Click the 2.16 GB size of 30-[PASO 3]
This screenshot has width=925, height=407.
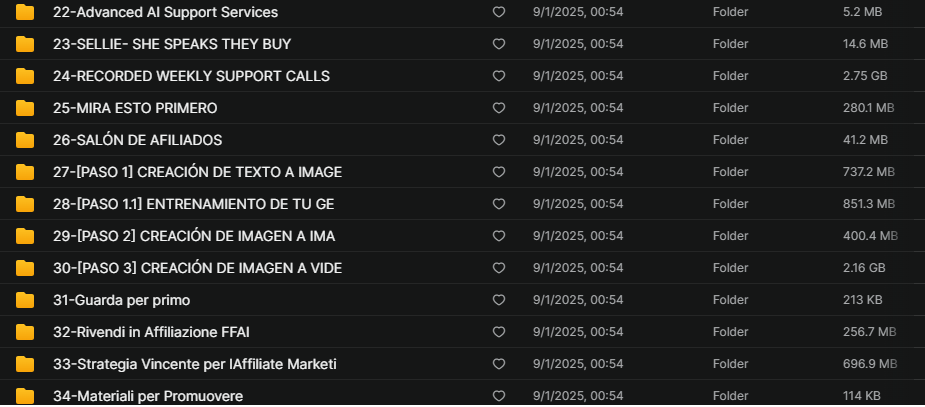tap(864, 268)
